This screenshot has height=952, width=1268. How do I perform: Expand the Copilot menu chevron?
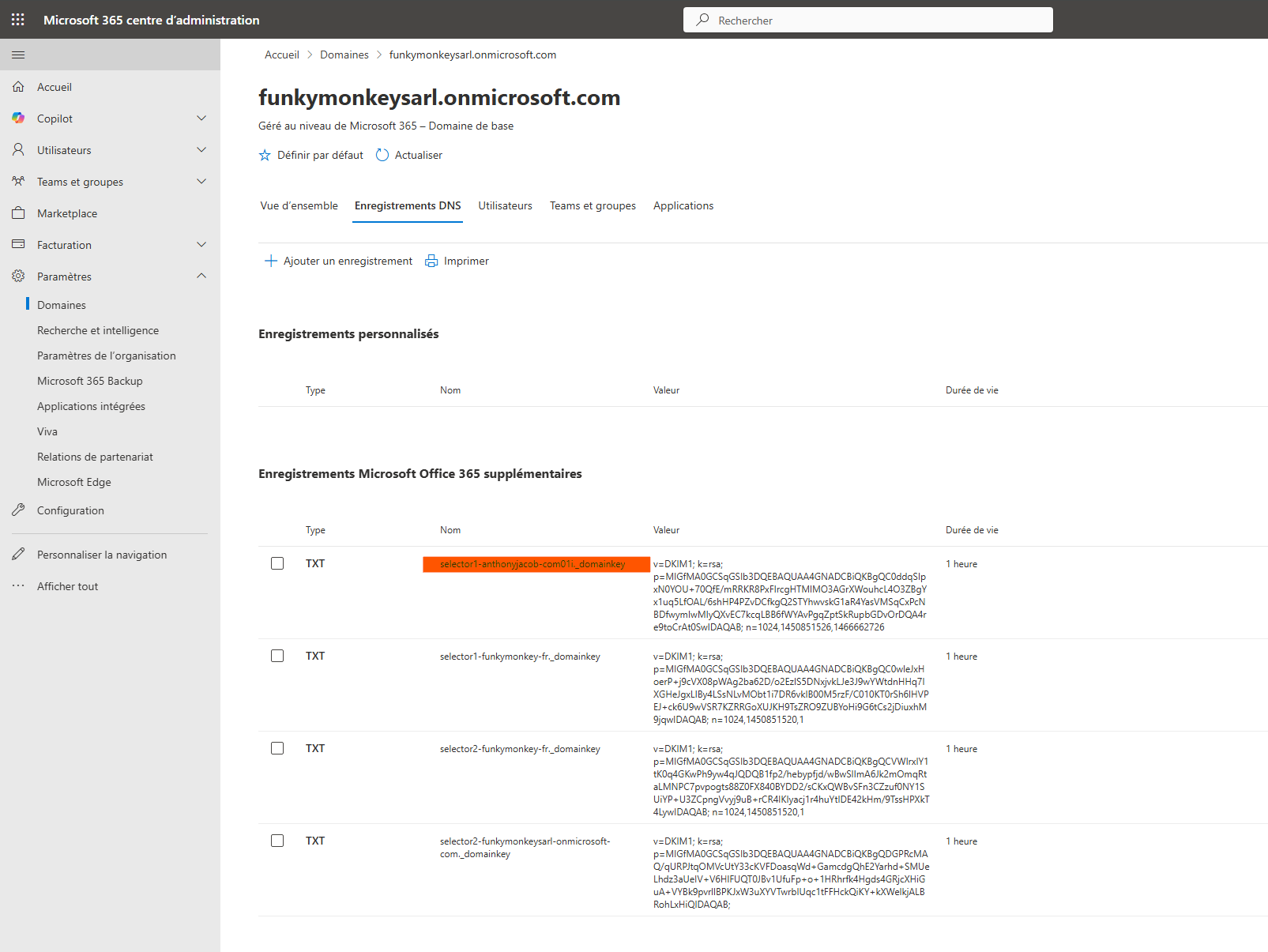pyautogui.click(x=201, y=119)
